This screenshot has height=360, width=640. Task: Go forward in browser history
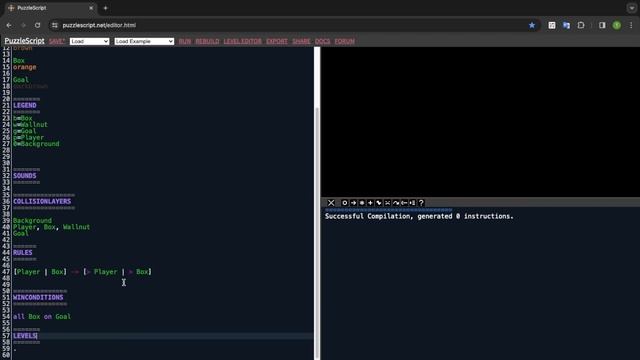(23, 25)
